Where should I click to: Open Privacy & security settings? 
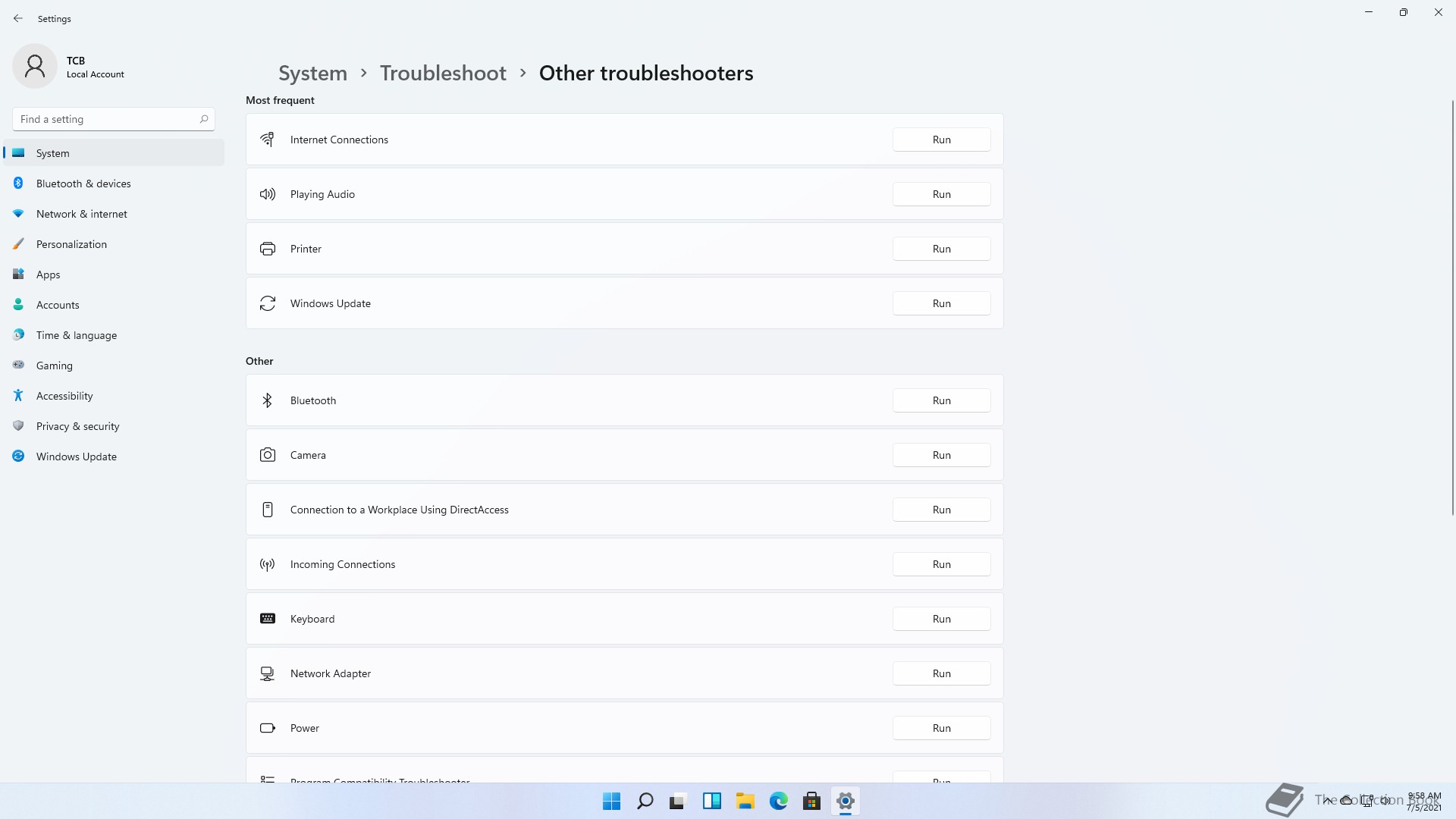(x=114, y=426)
